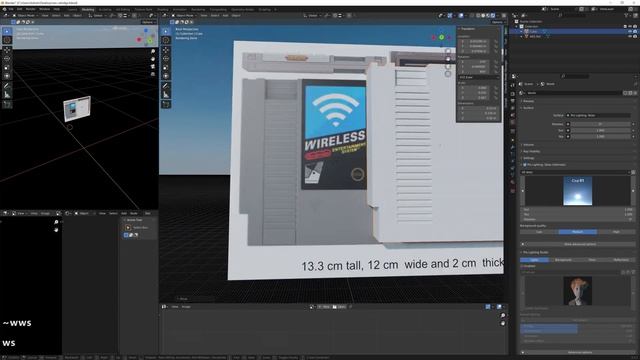Click the properties search field

pos(575,76)
